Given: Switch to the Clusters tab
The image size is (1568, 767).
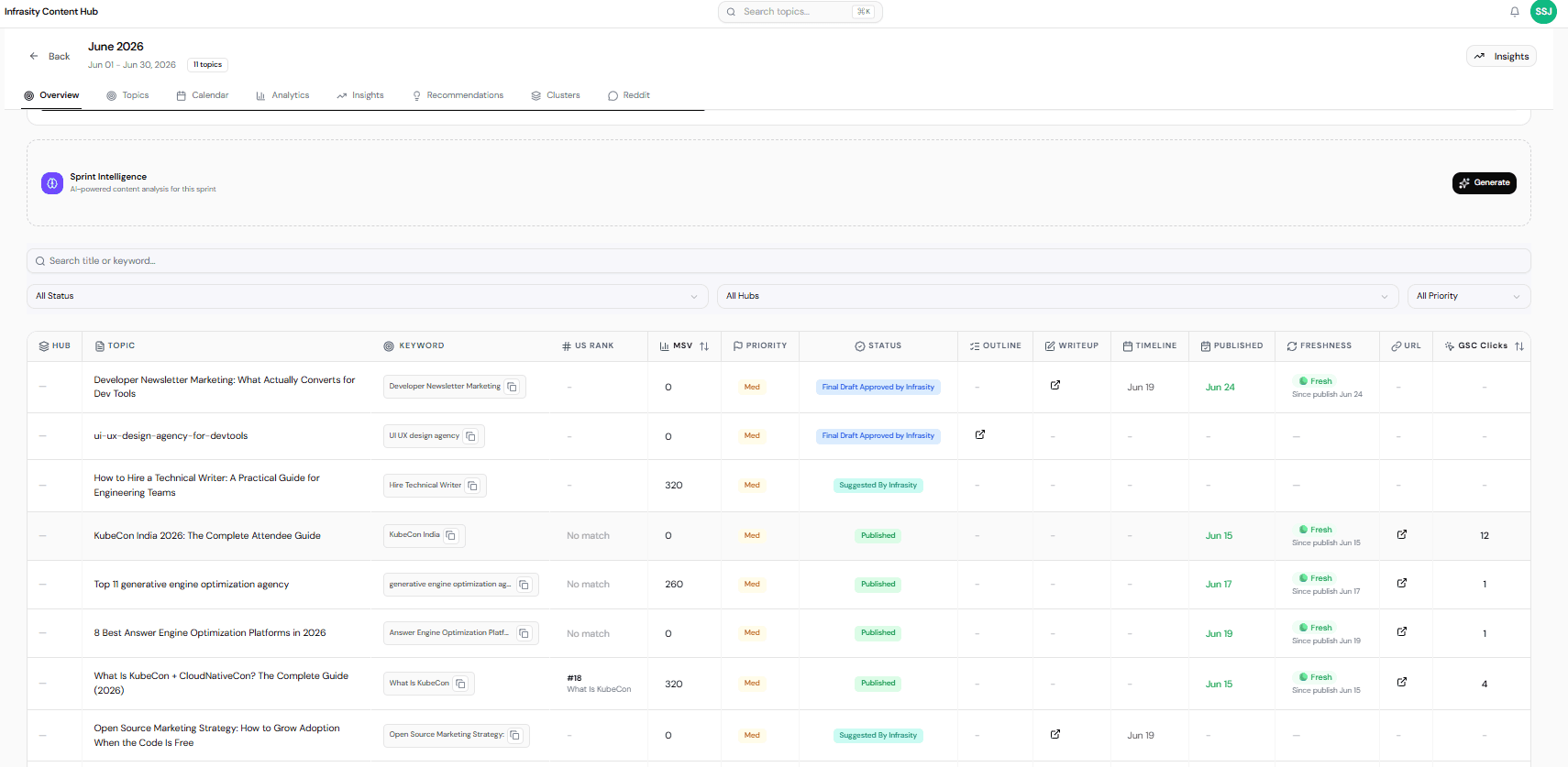Looking at the screenshot, I should (x=556, y=95).
